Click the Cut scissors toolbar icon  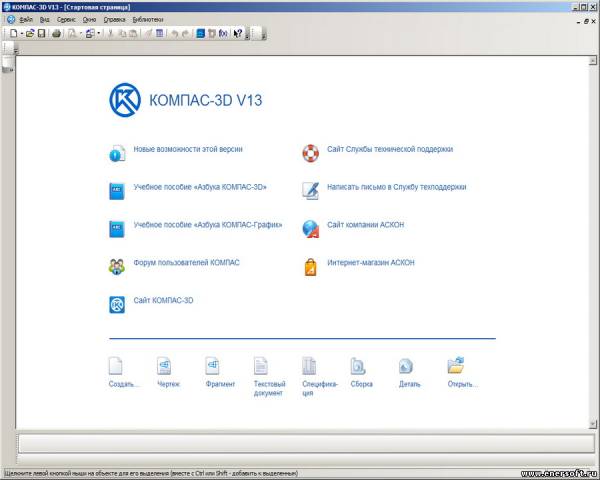click(111, 34)
